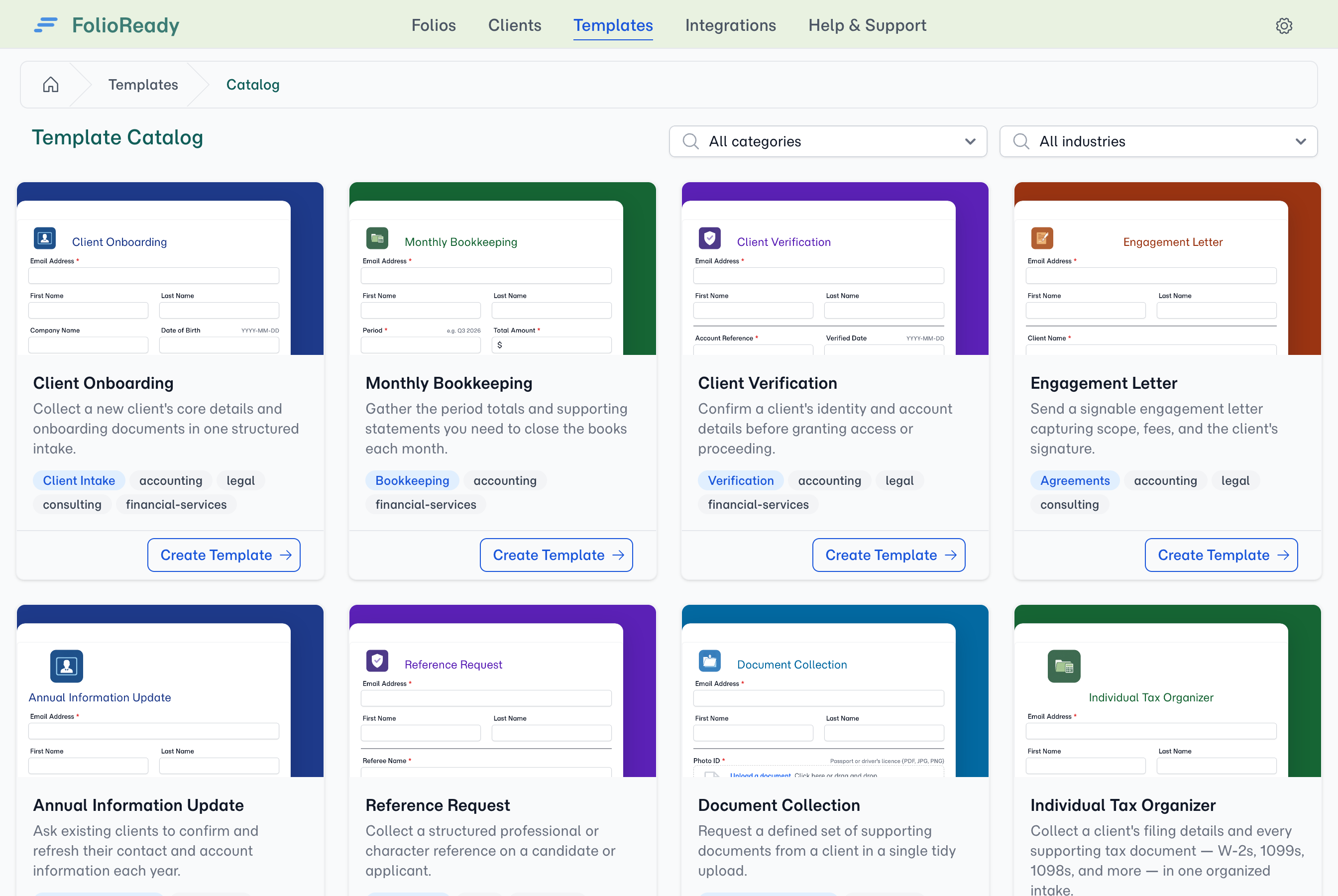Open Help & Support in navigation
1338x896 pixels.
point(867,25)
